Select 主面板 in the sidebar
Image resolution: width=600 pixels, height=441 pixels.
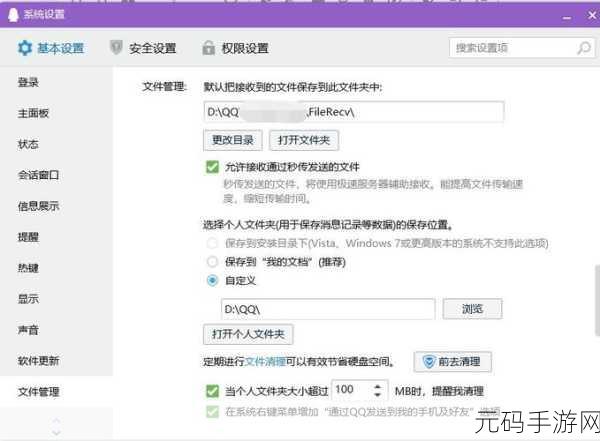click(33, 113)
